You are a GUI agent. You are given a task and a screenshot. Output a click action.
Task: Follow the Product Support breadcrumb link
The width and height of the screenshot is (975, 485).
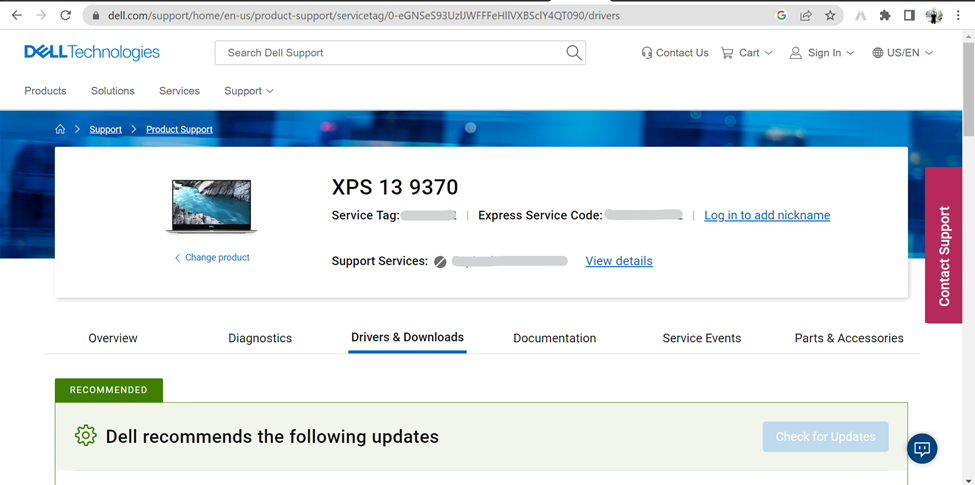pos(179,129)
